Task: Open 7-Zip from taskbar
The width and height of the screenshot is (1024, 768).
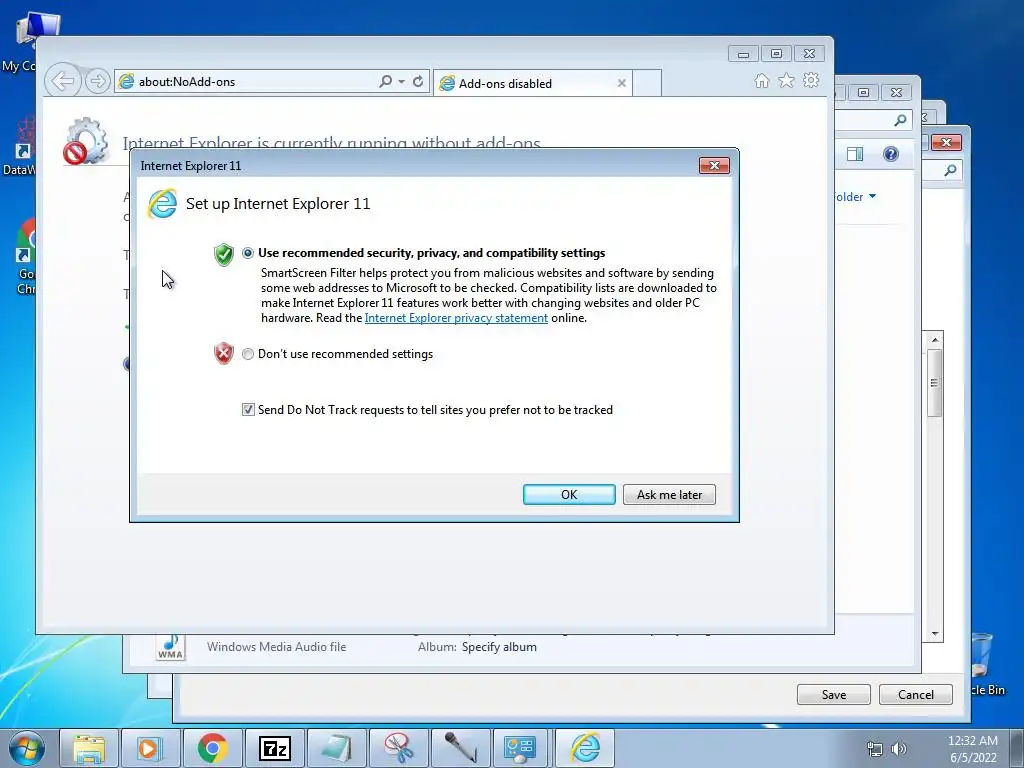Action: [274, 748]
